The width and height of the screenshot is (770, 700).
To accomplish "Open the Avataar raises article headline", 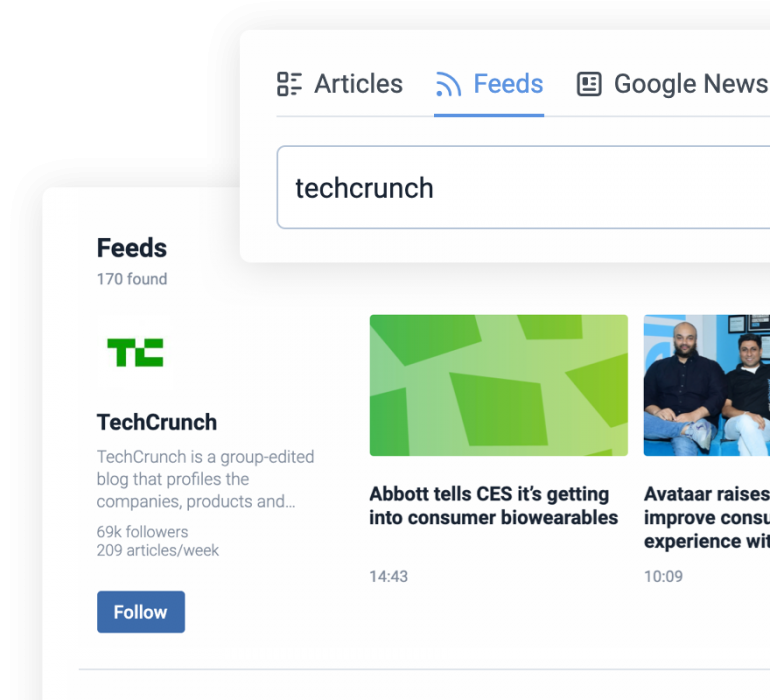I will 707,517.
